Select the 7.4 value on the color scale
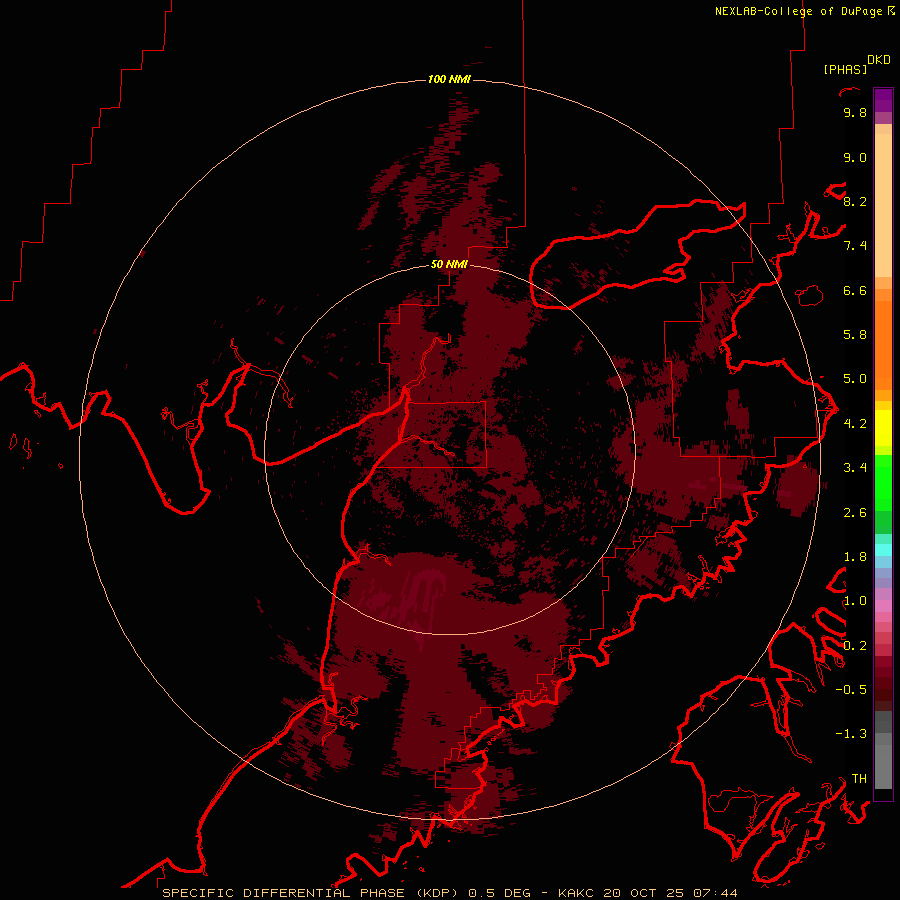900x900 pixels. (855, 246)
